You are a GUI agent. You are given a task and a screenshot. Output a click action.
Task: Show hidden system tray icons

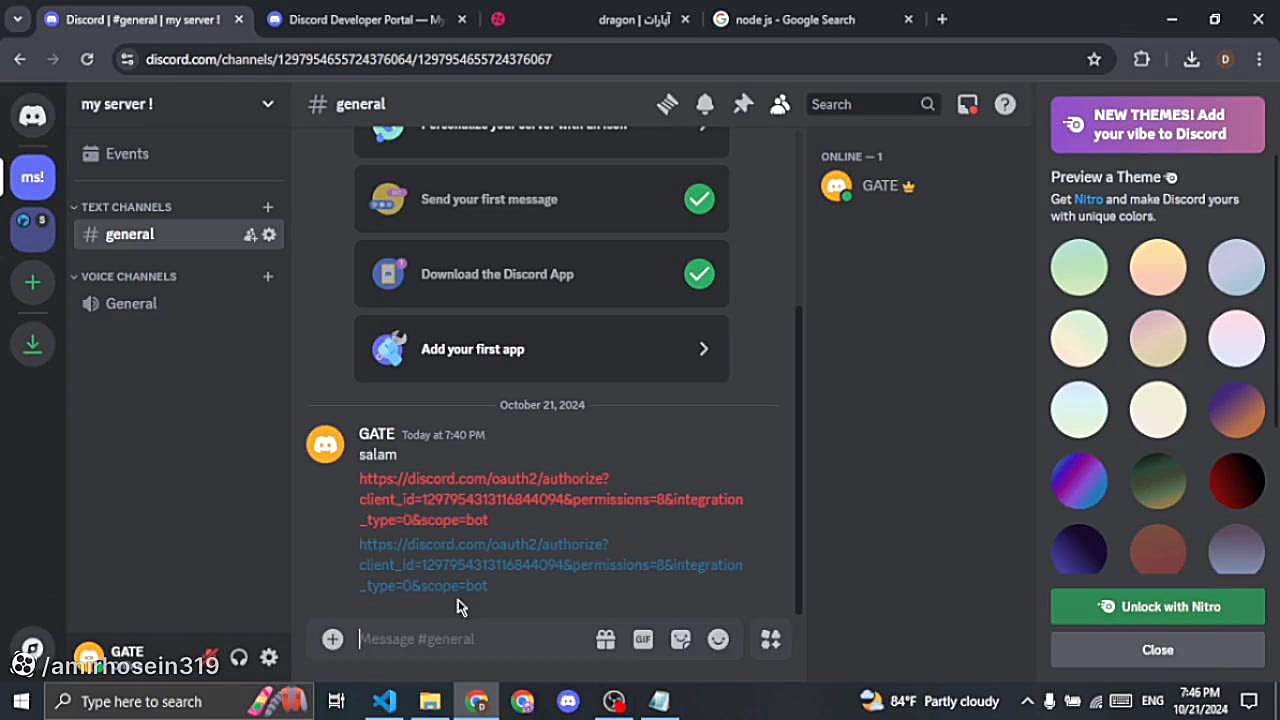point(1027,701)
